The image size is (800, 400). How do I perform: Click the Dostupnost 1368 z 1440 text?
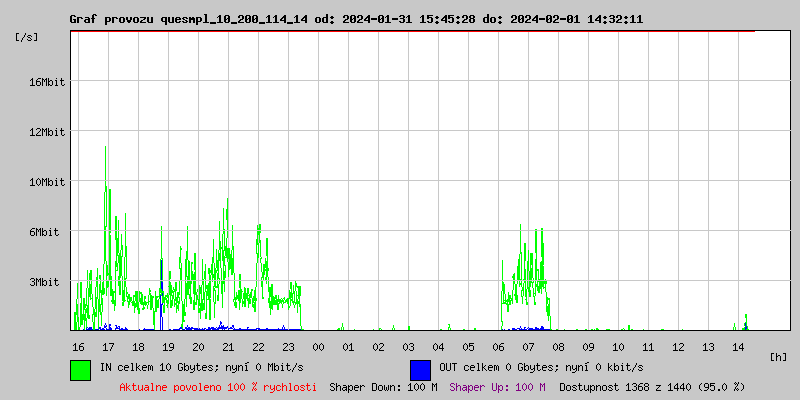652,387
